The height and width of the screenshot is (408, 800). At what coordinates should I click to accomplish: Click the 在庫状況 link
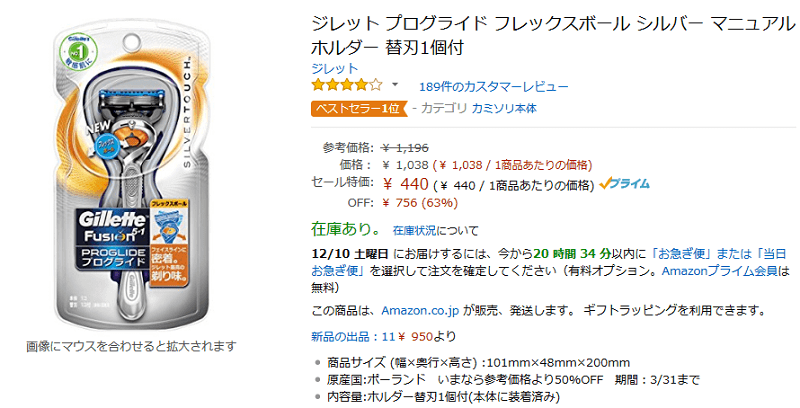[419, 230]
